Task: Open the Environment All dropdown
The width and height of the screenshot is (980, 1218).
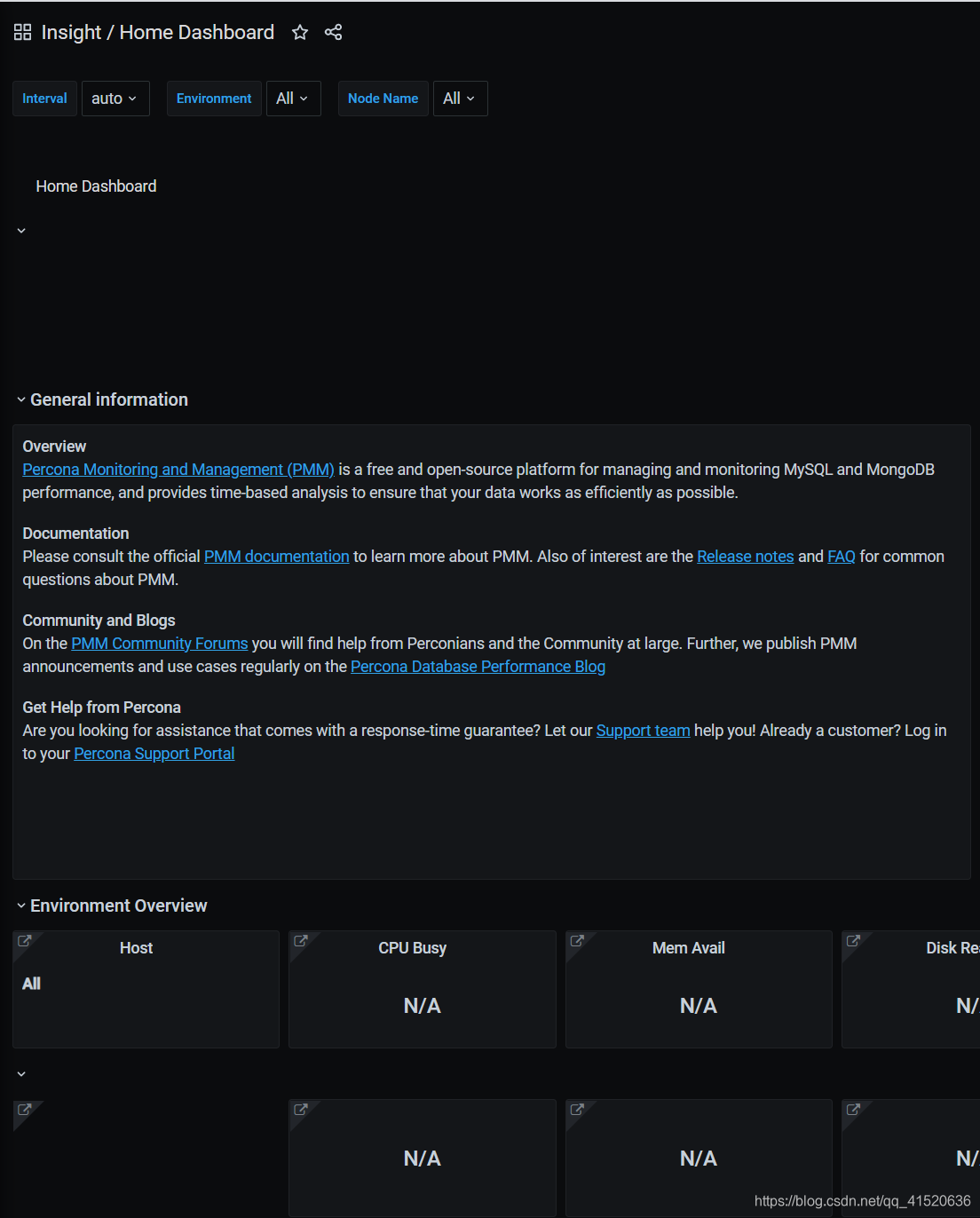Action: 293,99
